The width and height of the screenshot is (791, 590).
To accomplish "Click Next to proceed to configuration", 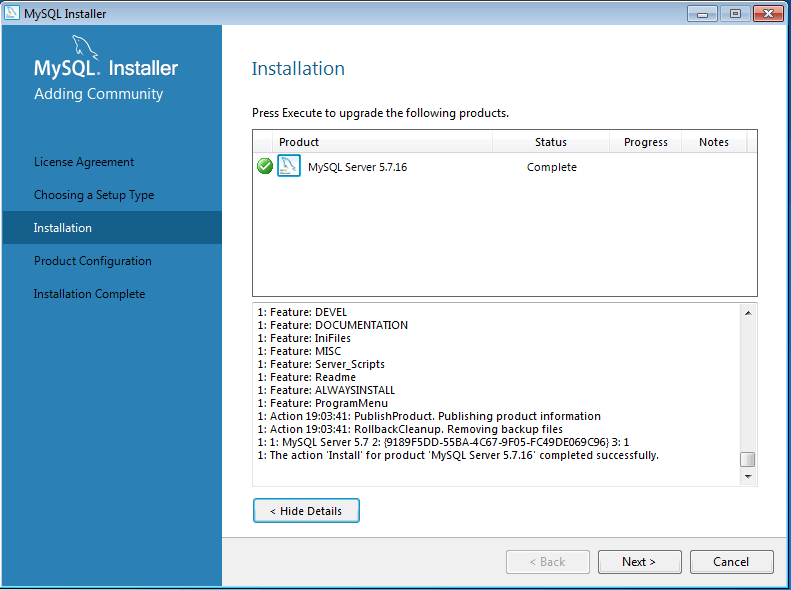I will (639, 562).
